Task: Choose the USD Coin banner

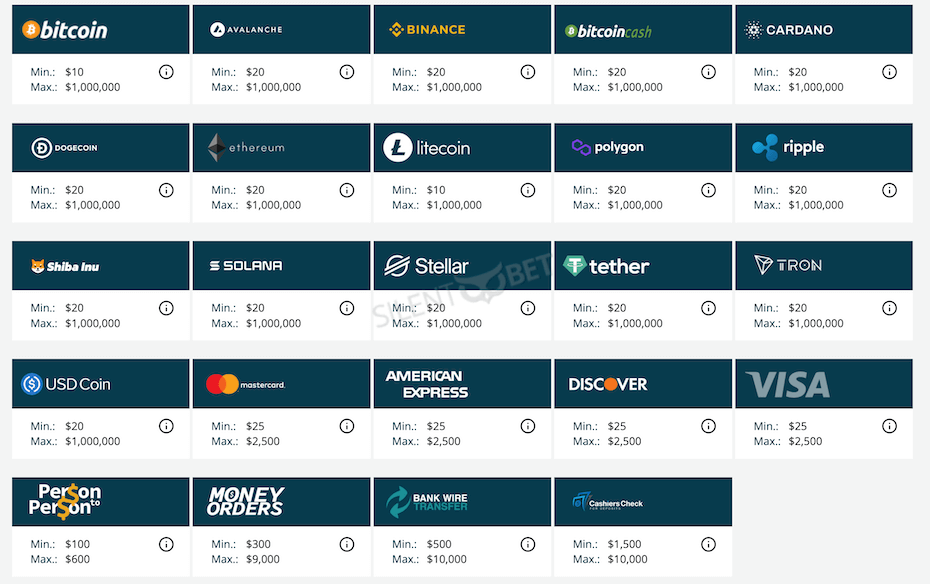Action: point(100,384)
